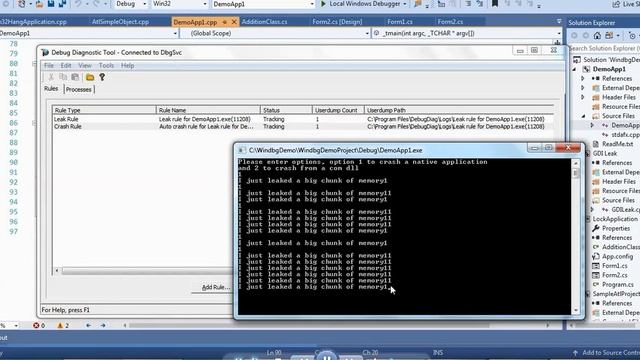Click Back arrow in Solution Explorer toolbar
Viewport: 640px width, 360px height.
click(574, 36)
